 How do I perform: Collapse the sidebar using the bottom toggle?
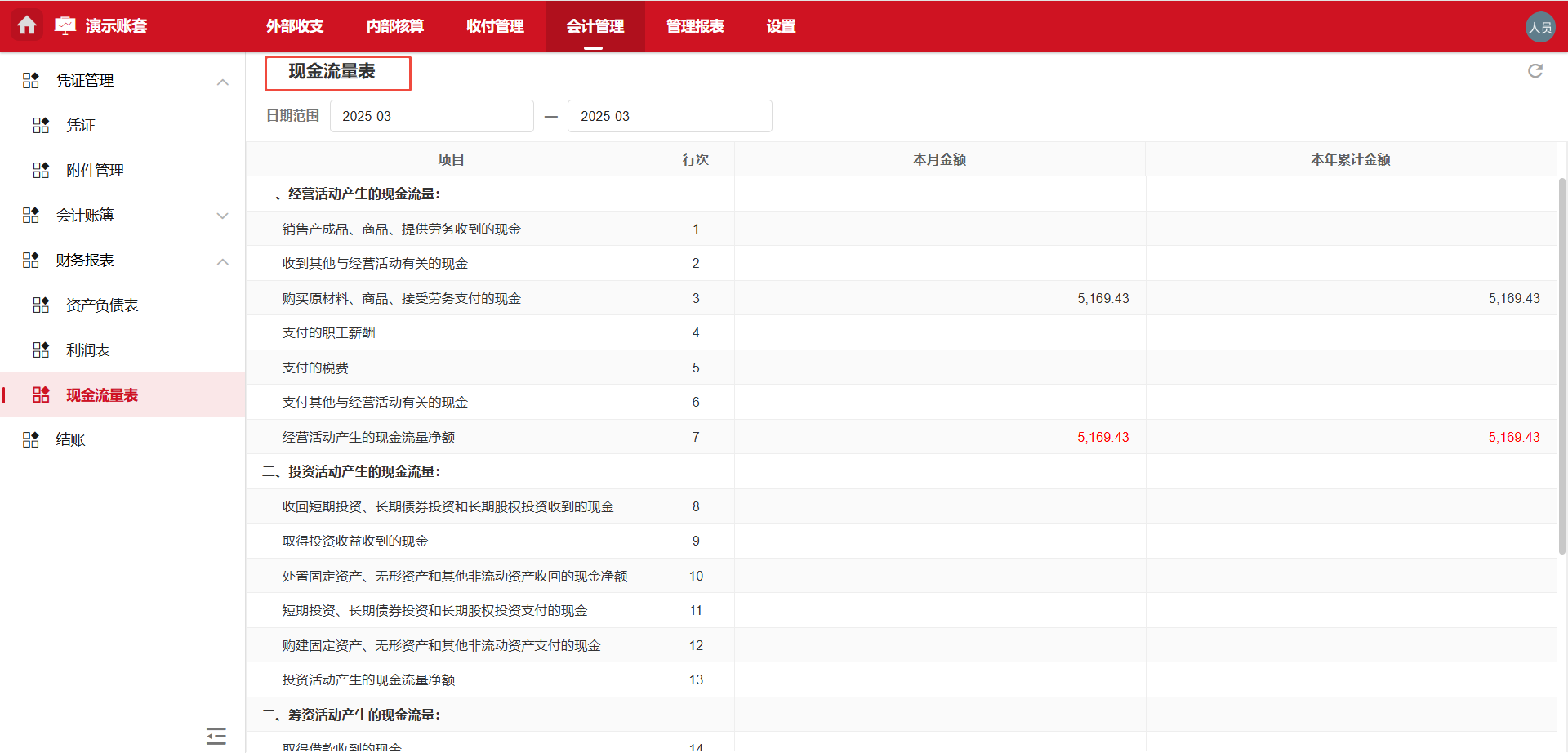[216, 735]
